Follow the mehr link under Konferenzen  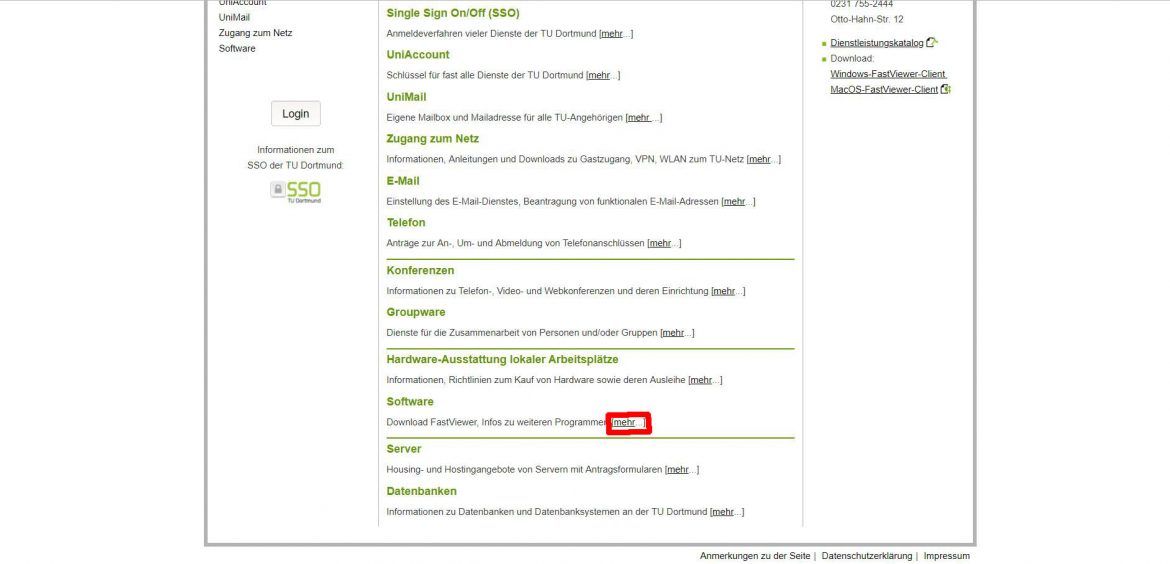724,291
